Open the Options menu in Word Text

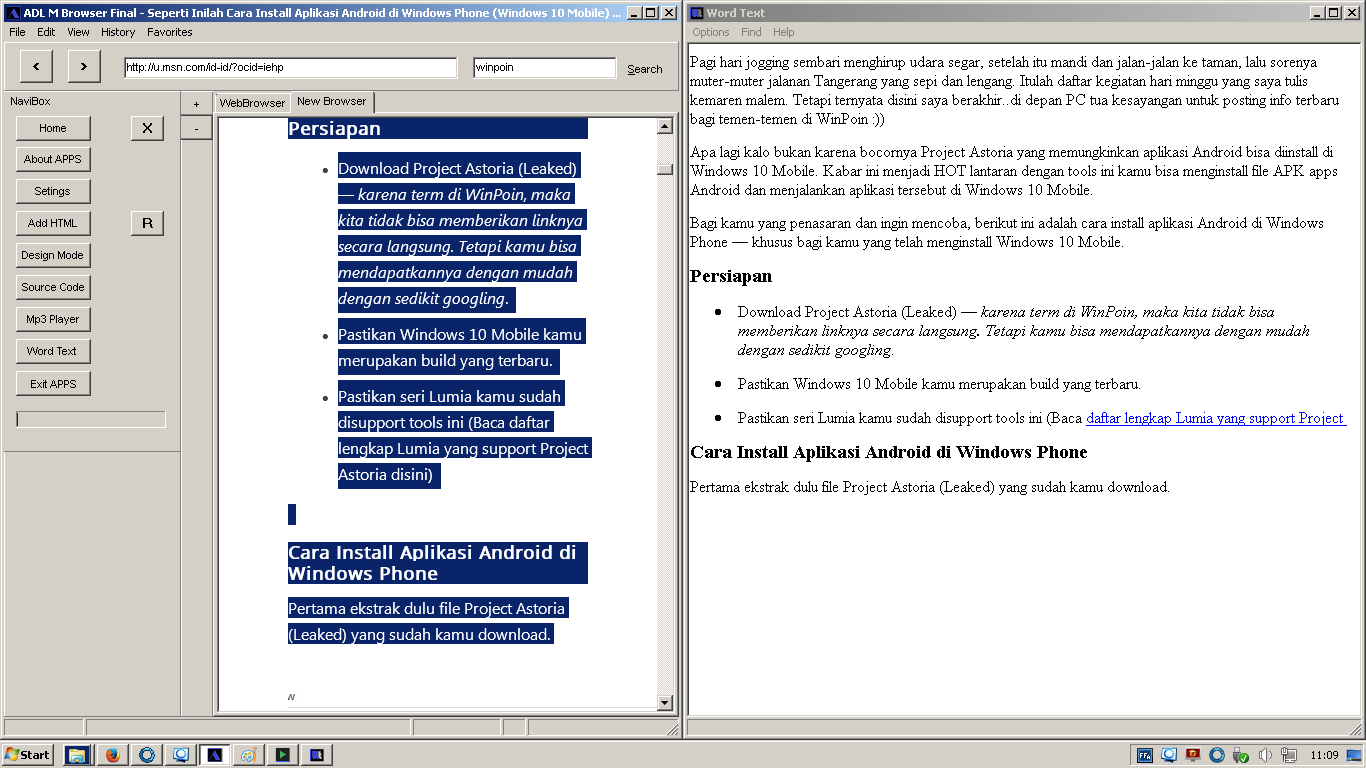(711, 32)
